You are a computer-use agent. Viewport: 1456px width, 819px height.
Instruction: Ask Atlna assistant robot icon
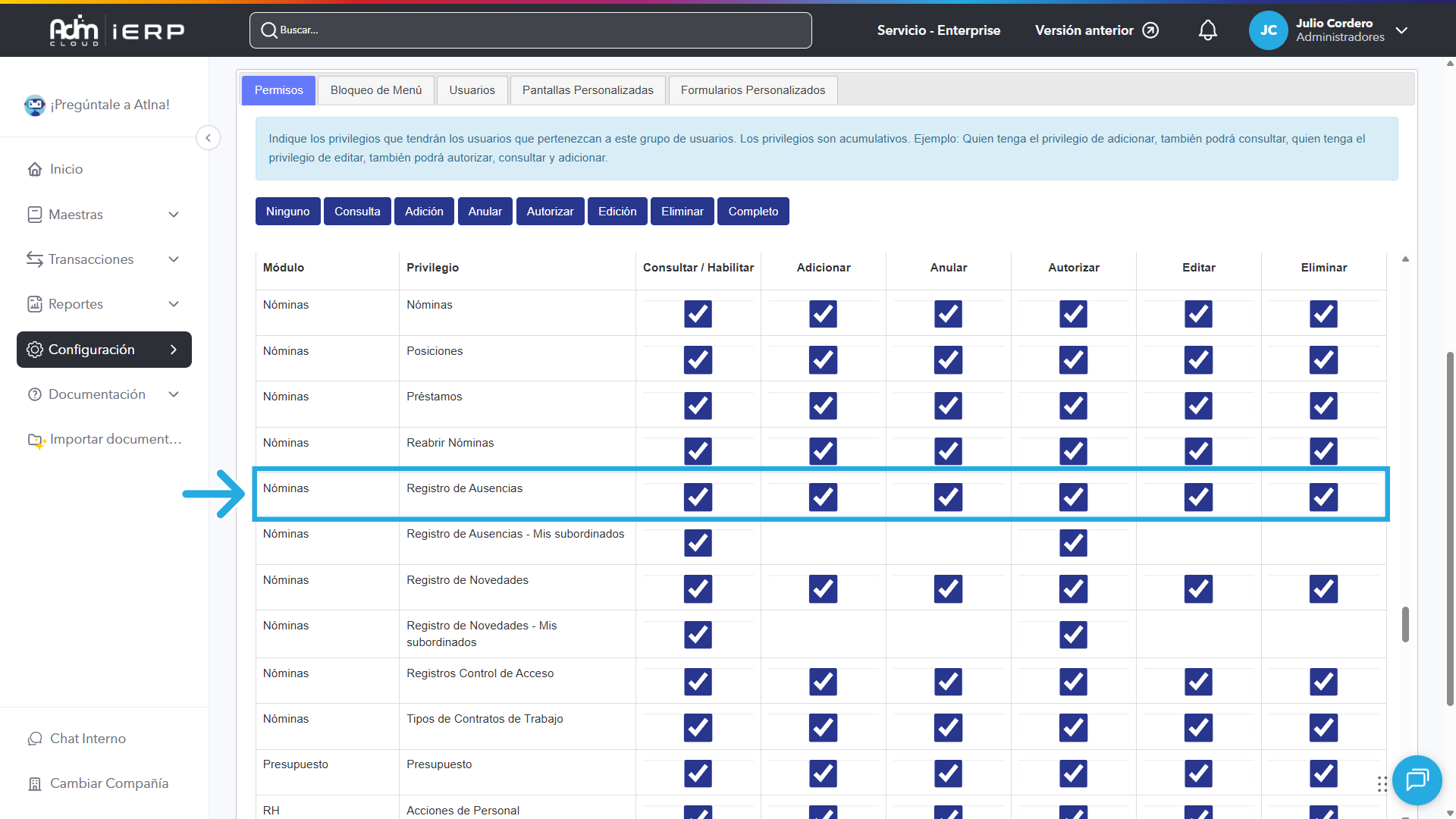[x=35, y=105]
